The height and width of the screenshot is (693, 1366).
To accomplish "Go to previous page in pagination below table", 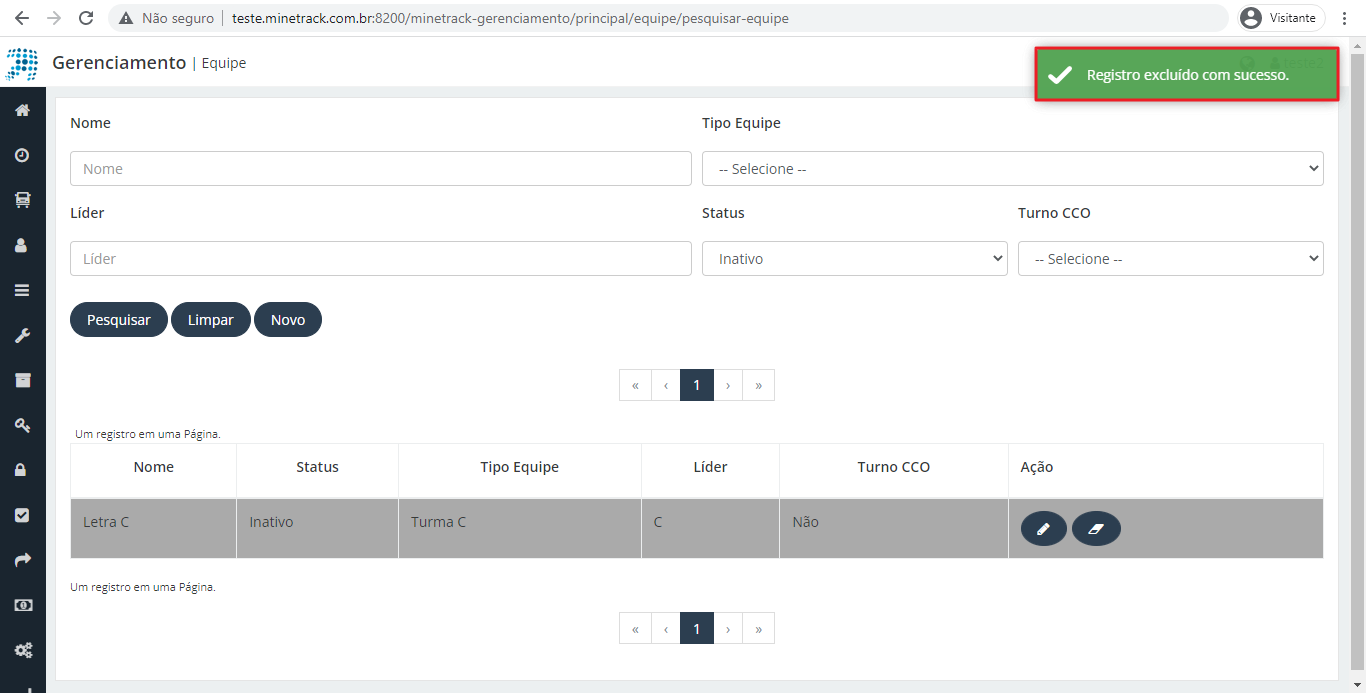I will 666,628.
